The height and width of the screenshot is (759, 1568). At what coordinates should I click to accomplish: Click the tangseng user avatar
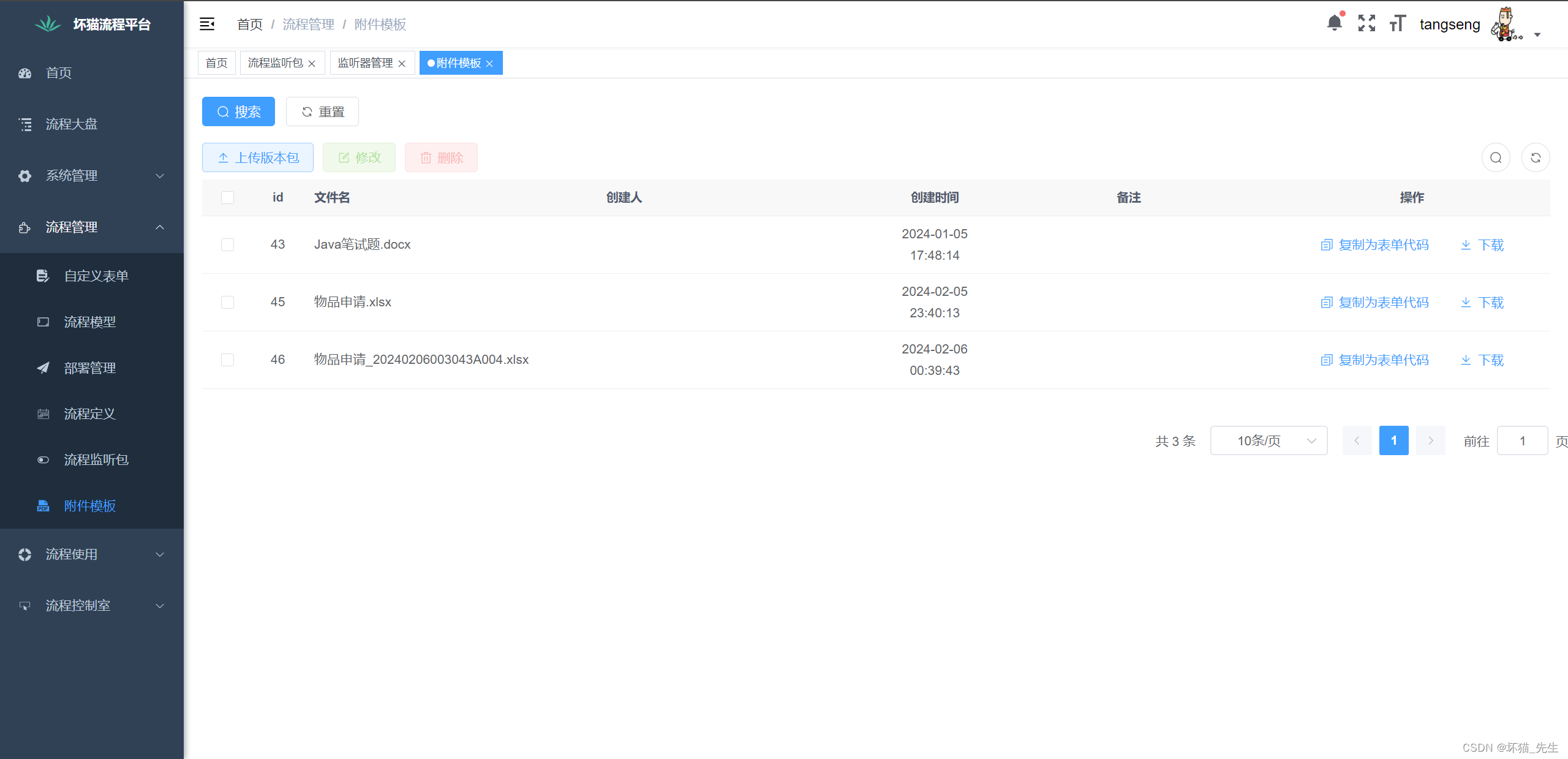[x=1506, y=25]
